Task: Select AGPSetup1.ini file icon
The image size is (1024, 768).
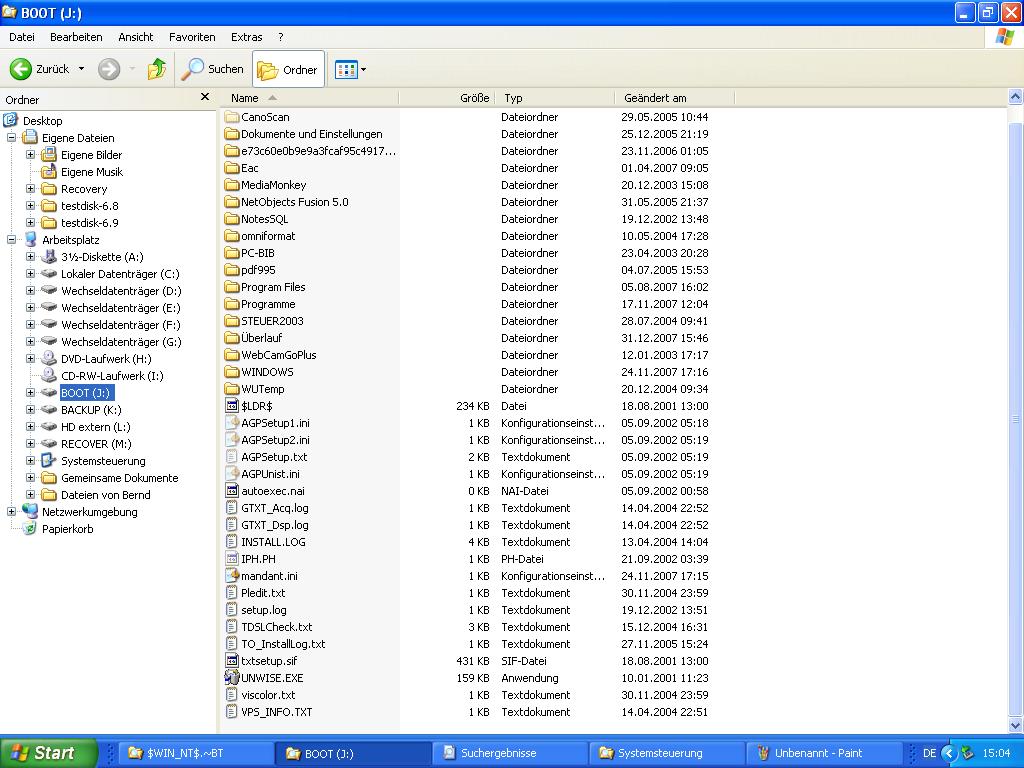Action: coord(232,423)
